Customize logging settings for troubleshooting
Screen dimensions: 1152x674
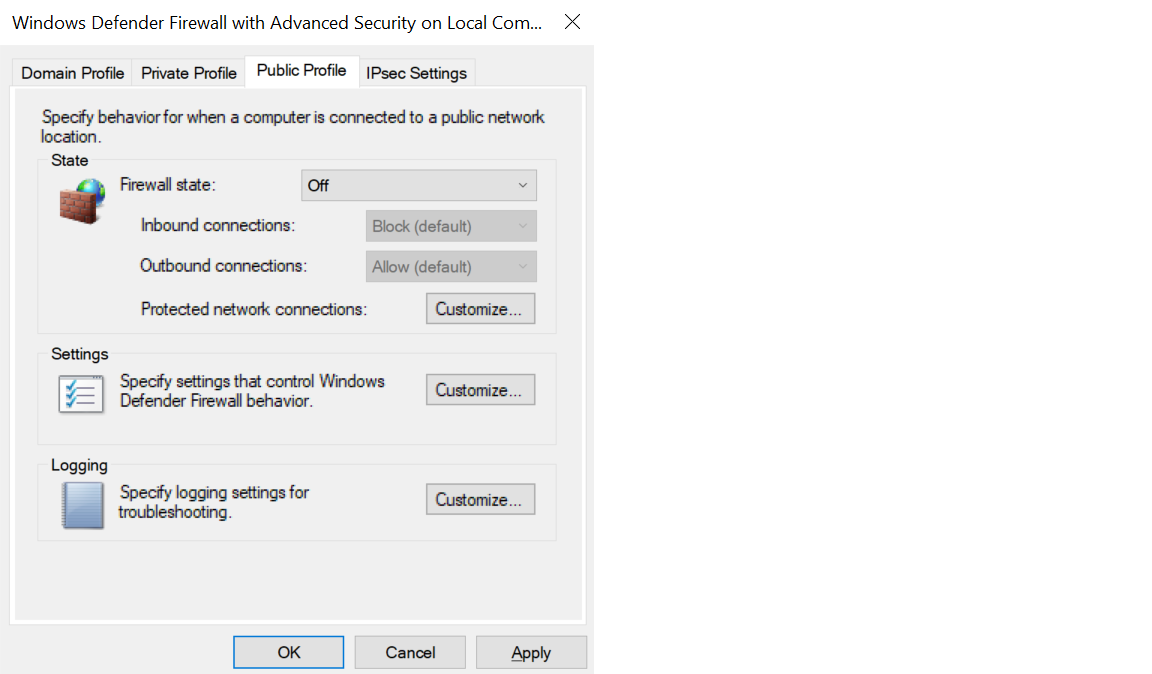[x=480, y=499]
